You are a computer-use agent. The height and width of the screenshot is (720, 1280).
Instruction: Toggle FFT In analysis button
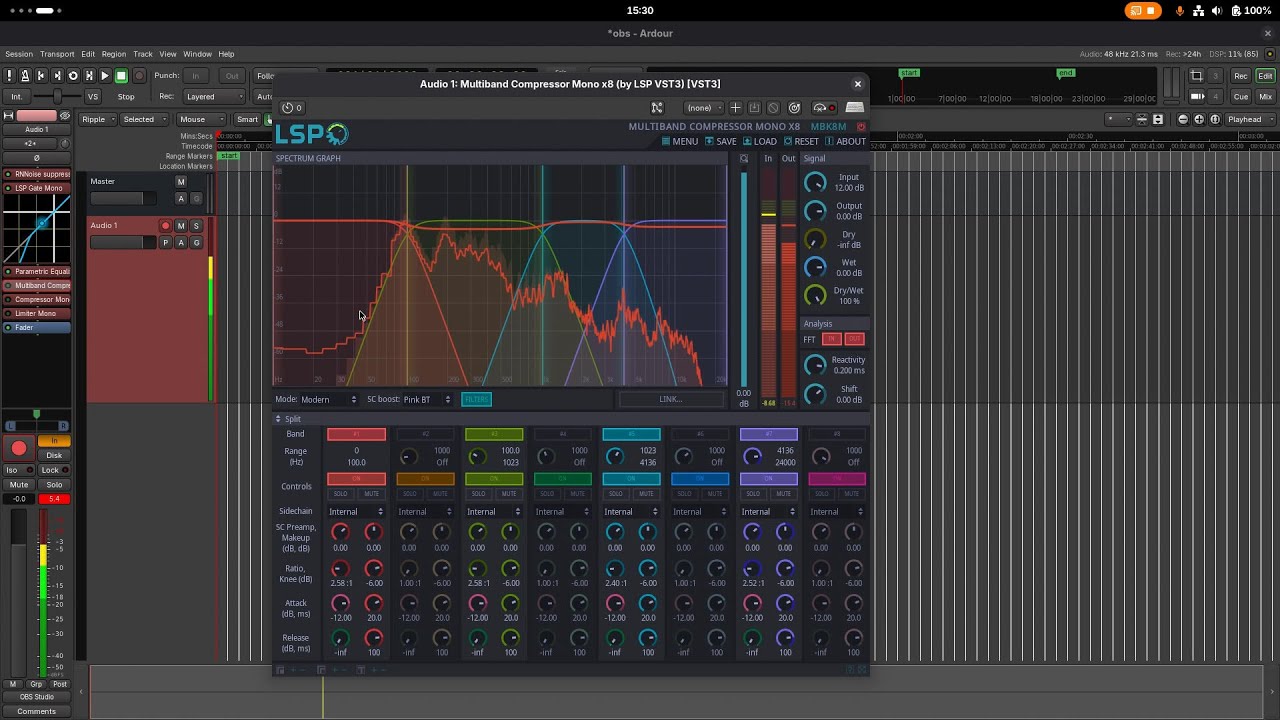click(x=831, y=339)
